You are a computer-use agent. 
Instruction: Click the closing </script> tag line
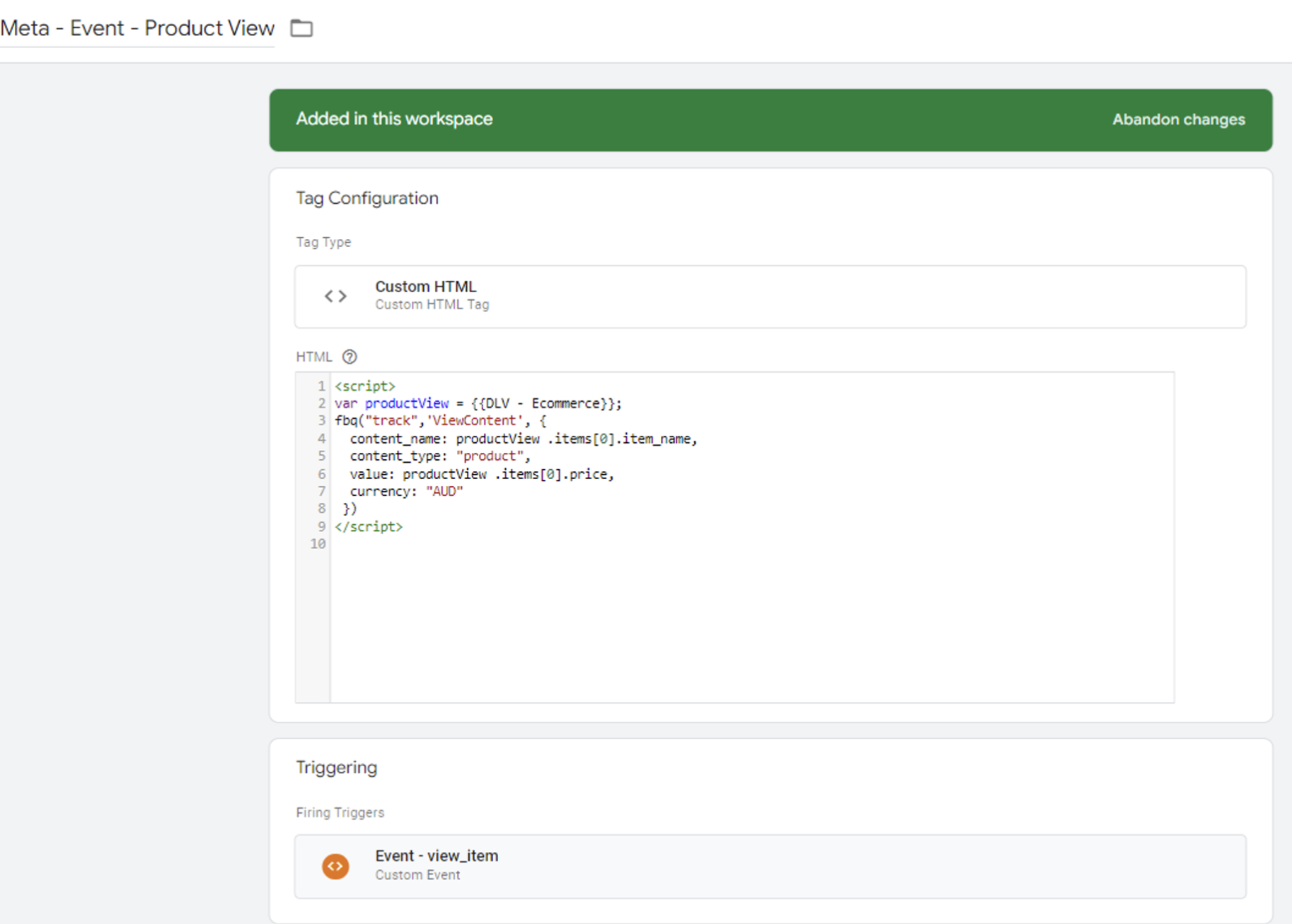point(369,527)
